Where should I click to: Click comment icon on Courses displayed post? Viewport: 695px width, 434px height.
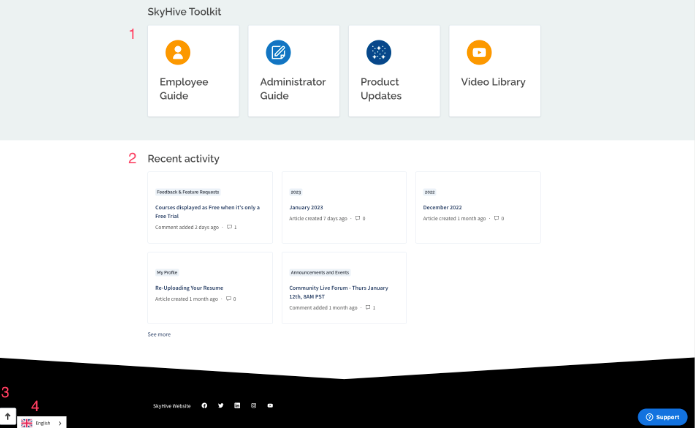[x=229, y=227]
